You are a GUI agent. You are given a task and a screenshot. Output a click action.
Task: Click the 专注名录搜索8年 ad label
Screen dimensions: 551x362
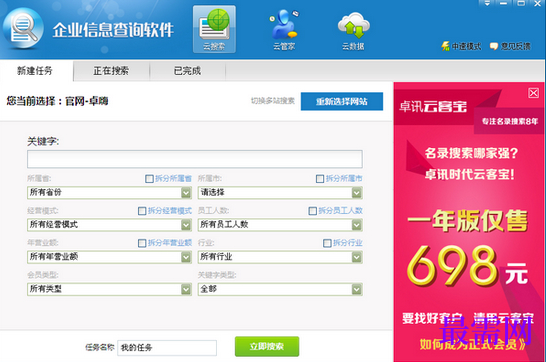click(510, 122)
